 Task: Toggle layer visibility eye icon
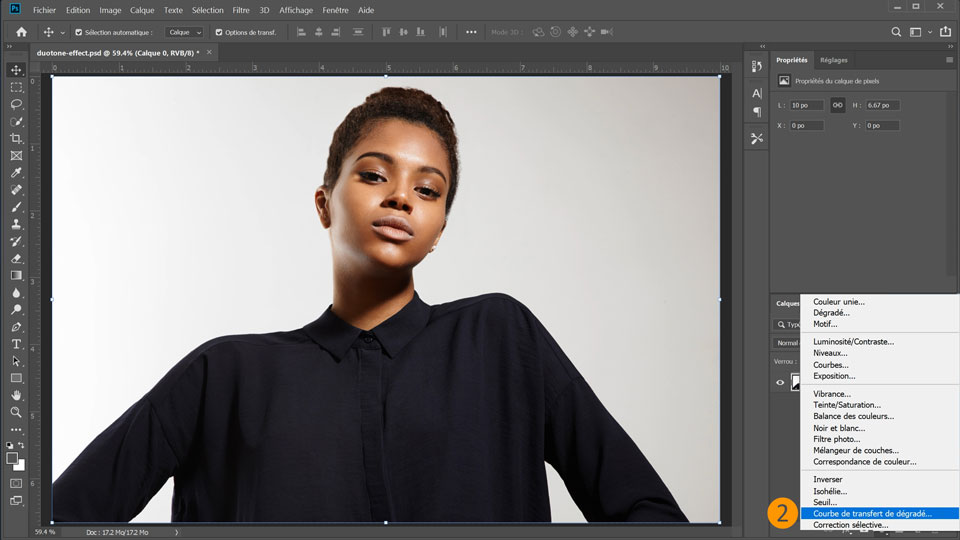[780, 383]
